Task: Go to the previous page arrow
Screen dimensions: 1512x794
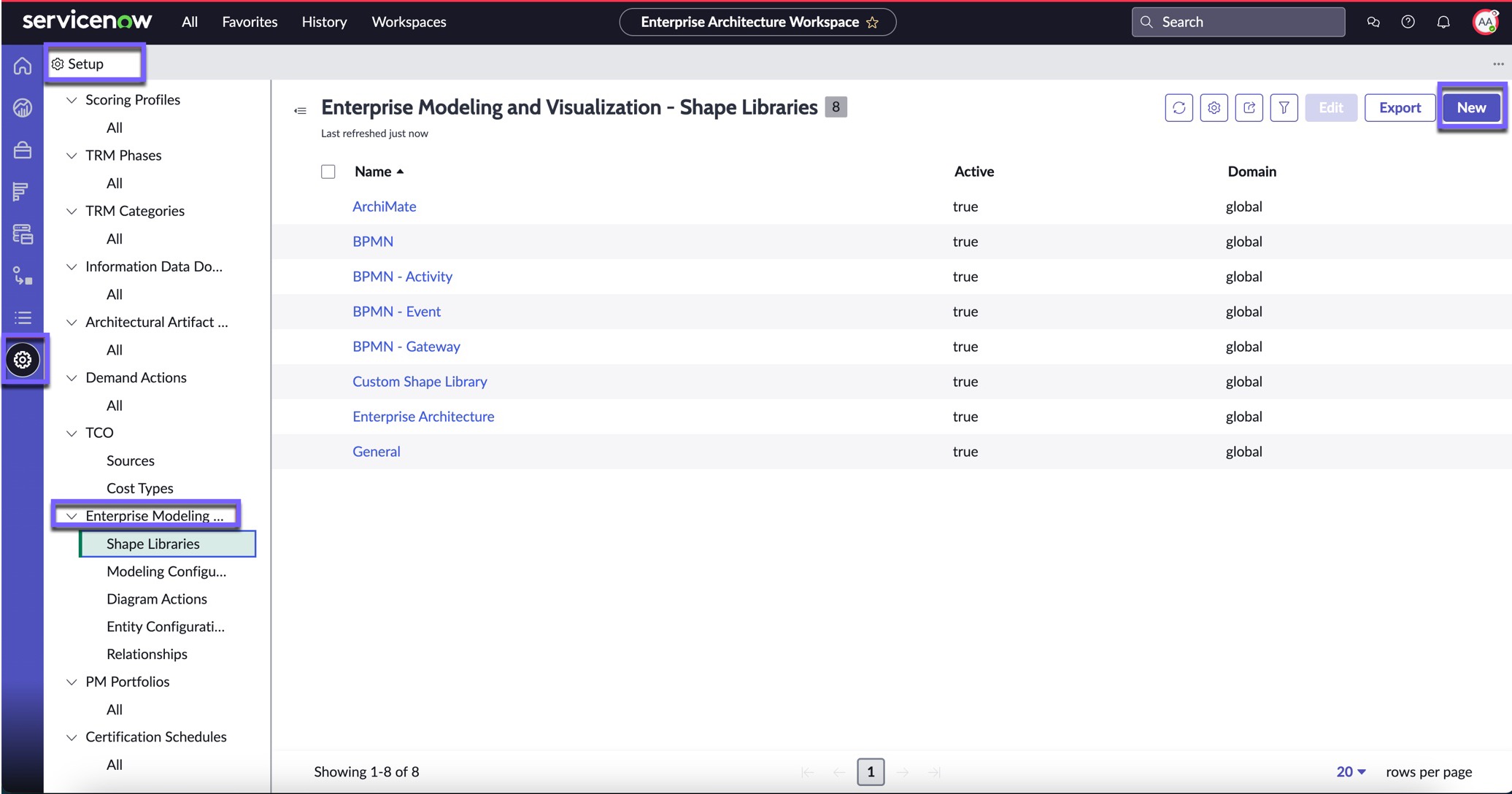Action: click(x=839, y=772)
